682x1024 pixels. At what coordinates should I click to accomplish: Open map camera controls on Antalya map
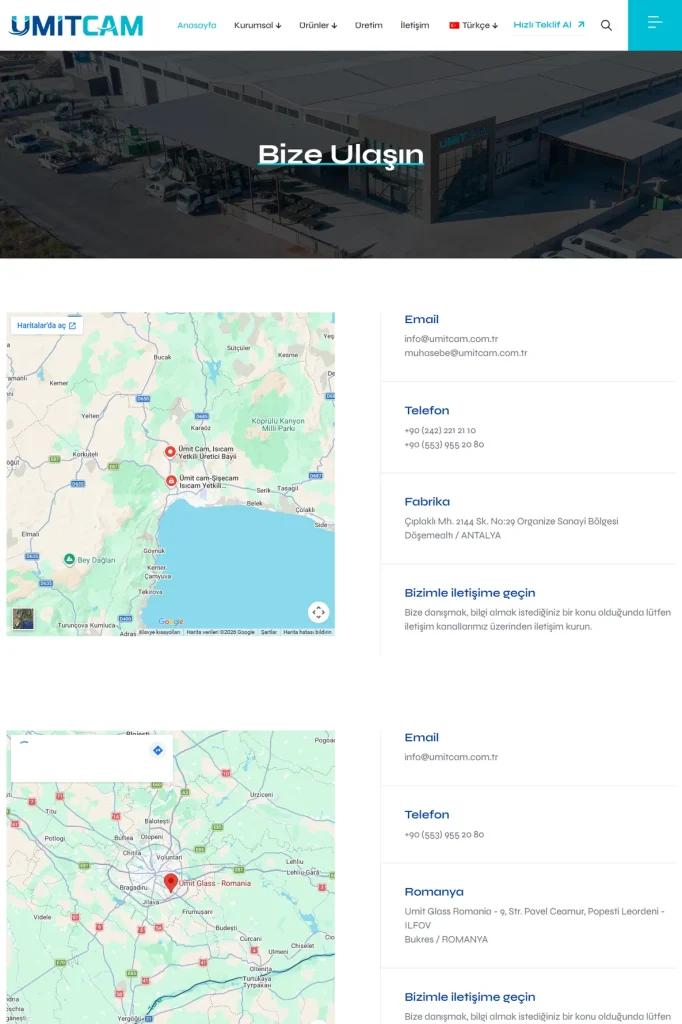[318, 612]
